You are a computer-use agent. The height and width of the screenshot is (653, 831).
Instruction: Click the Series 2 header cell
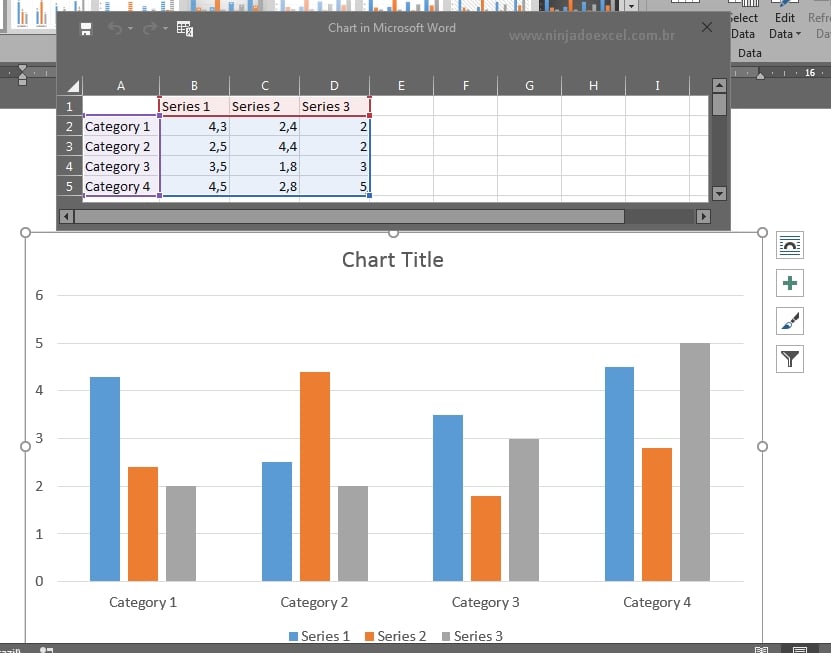click(x=264, y=106)
